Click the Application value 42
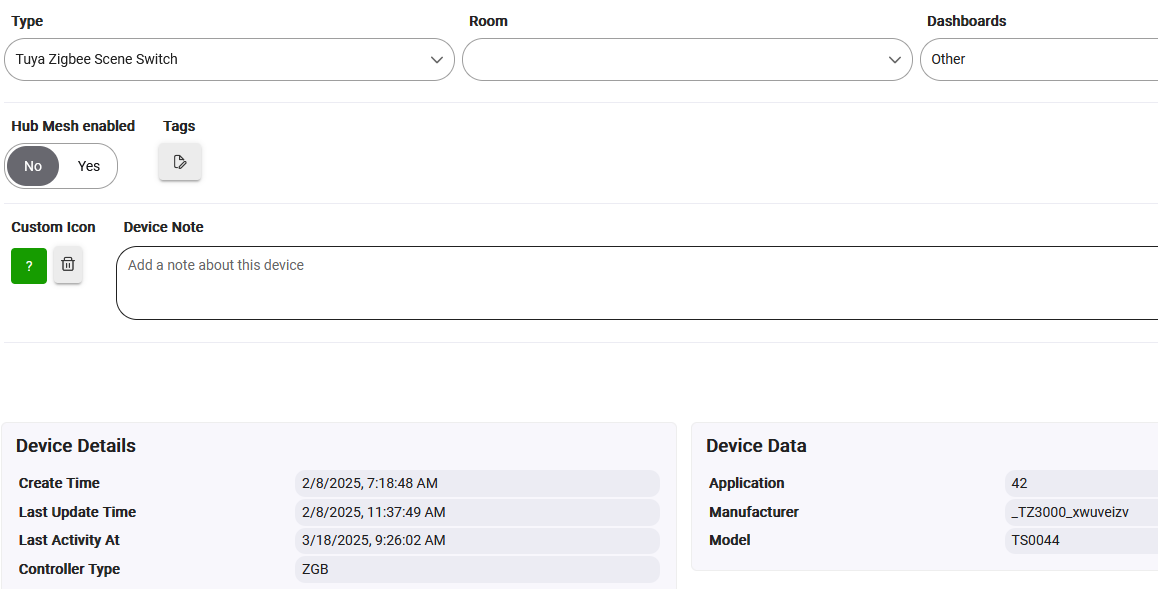This screenshot has height=589, width=1158. [1081, 483]
